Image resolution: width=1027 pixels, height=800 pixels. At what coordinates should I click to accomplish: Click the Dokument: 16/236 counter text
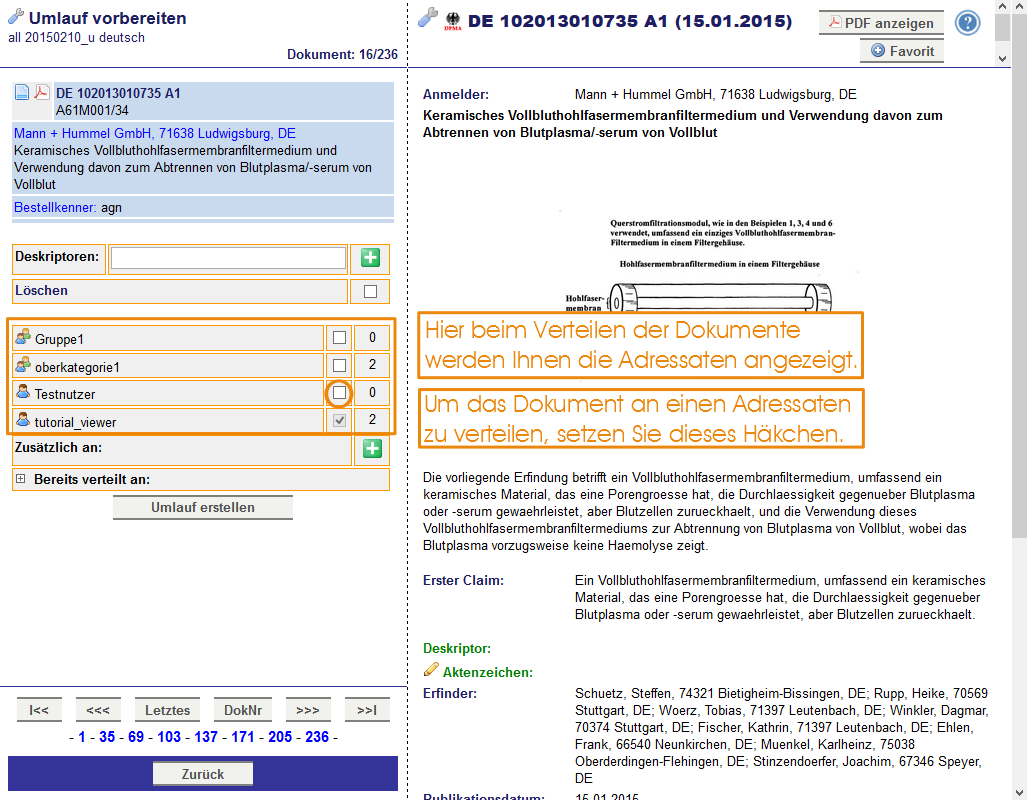(x=342, y=54)
